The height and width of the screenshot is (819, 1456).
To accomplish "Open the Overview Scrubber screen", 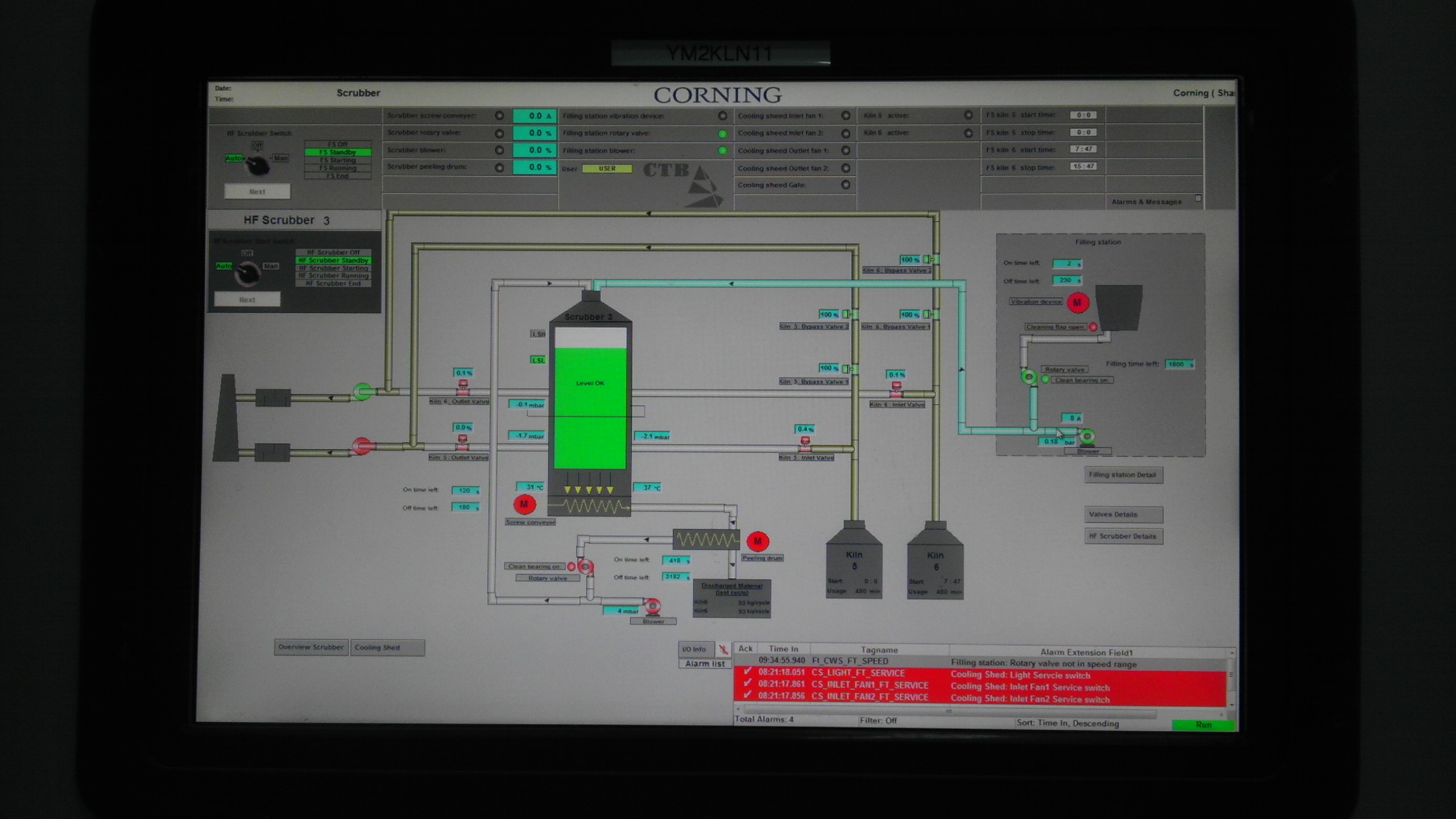I will pos(311,647).
